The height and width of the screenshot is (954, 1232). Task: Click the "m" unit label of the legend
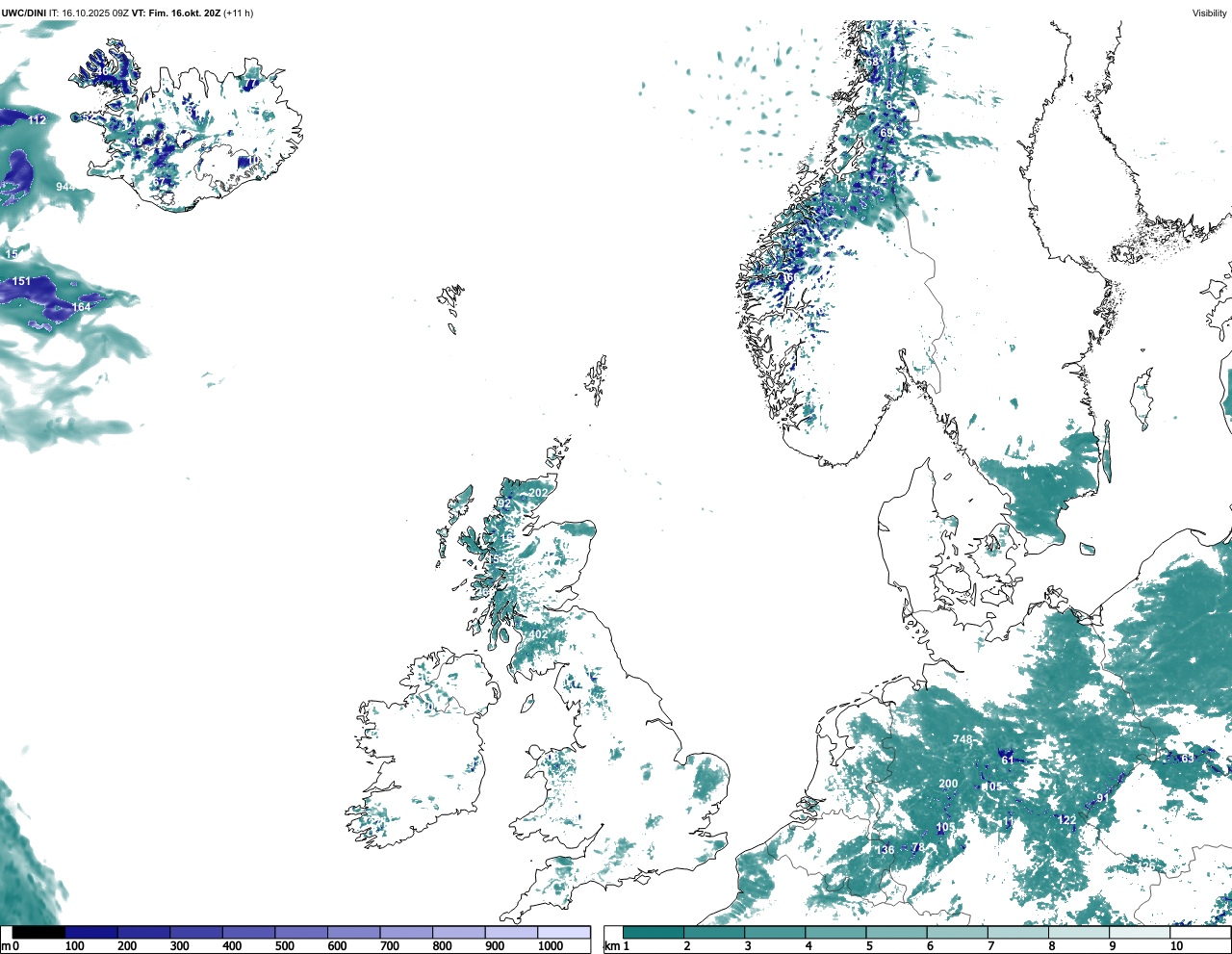[6, 946]
